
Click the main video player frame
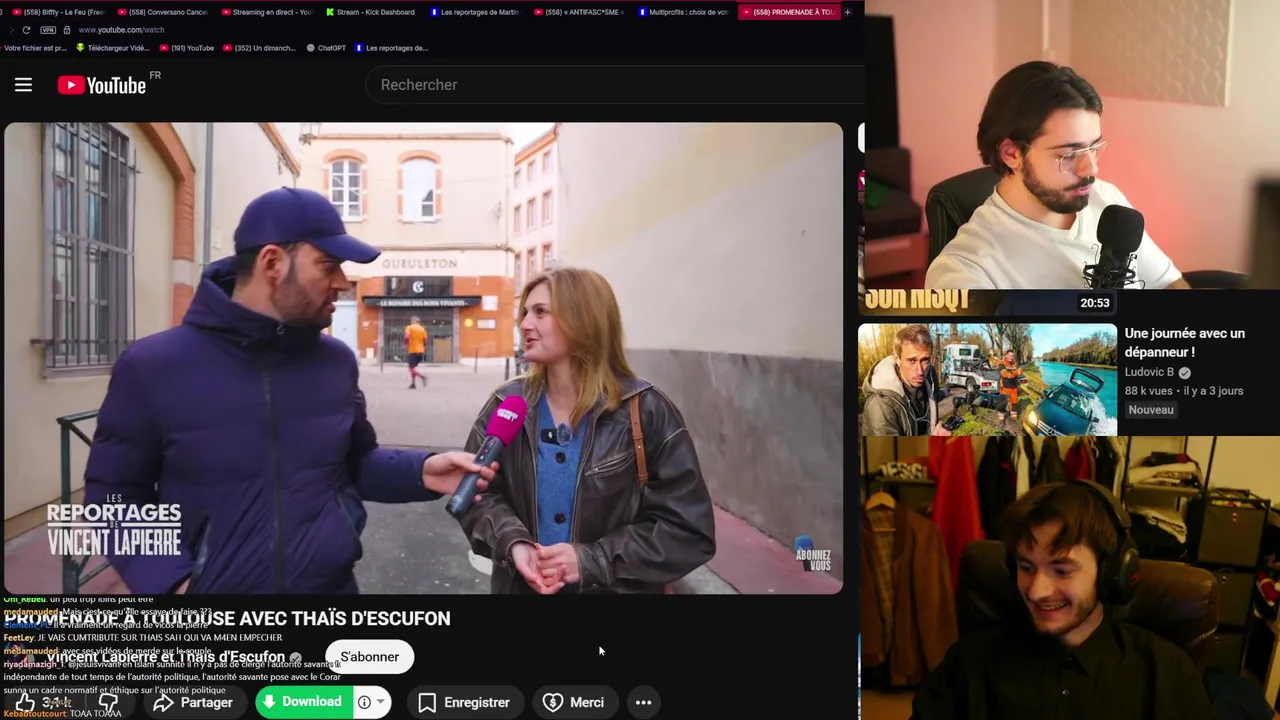[423, 358]
